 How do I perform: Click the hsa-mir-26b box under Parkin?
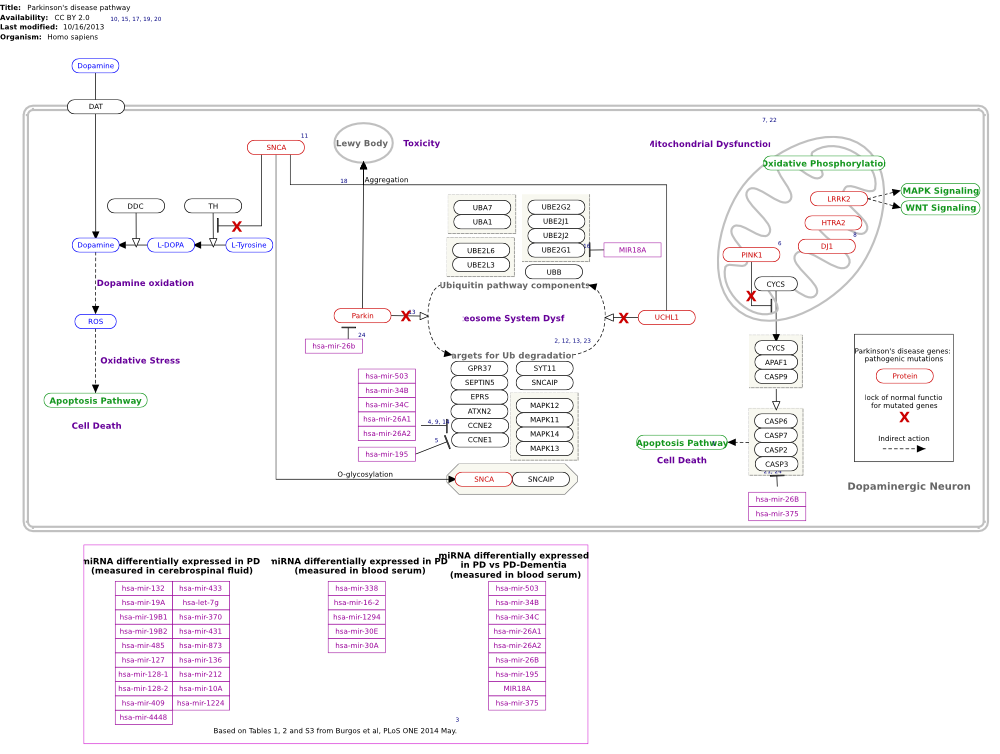click(334, 346)
